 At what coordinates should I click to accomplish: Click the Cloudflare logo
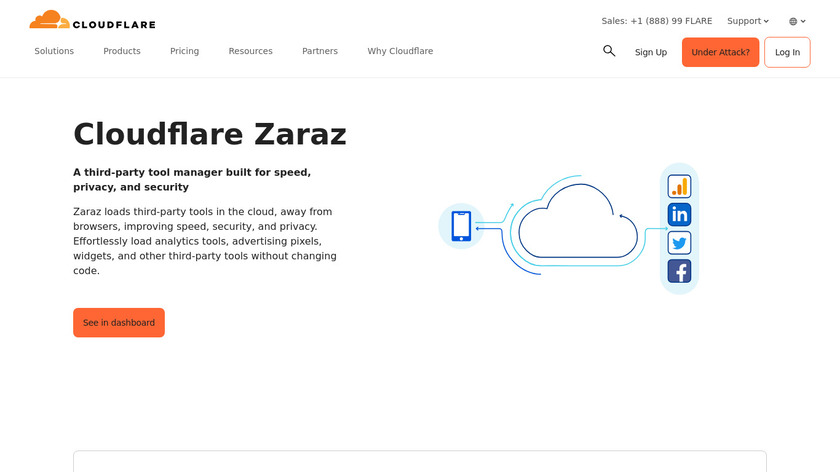point(92,20)
